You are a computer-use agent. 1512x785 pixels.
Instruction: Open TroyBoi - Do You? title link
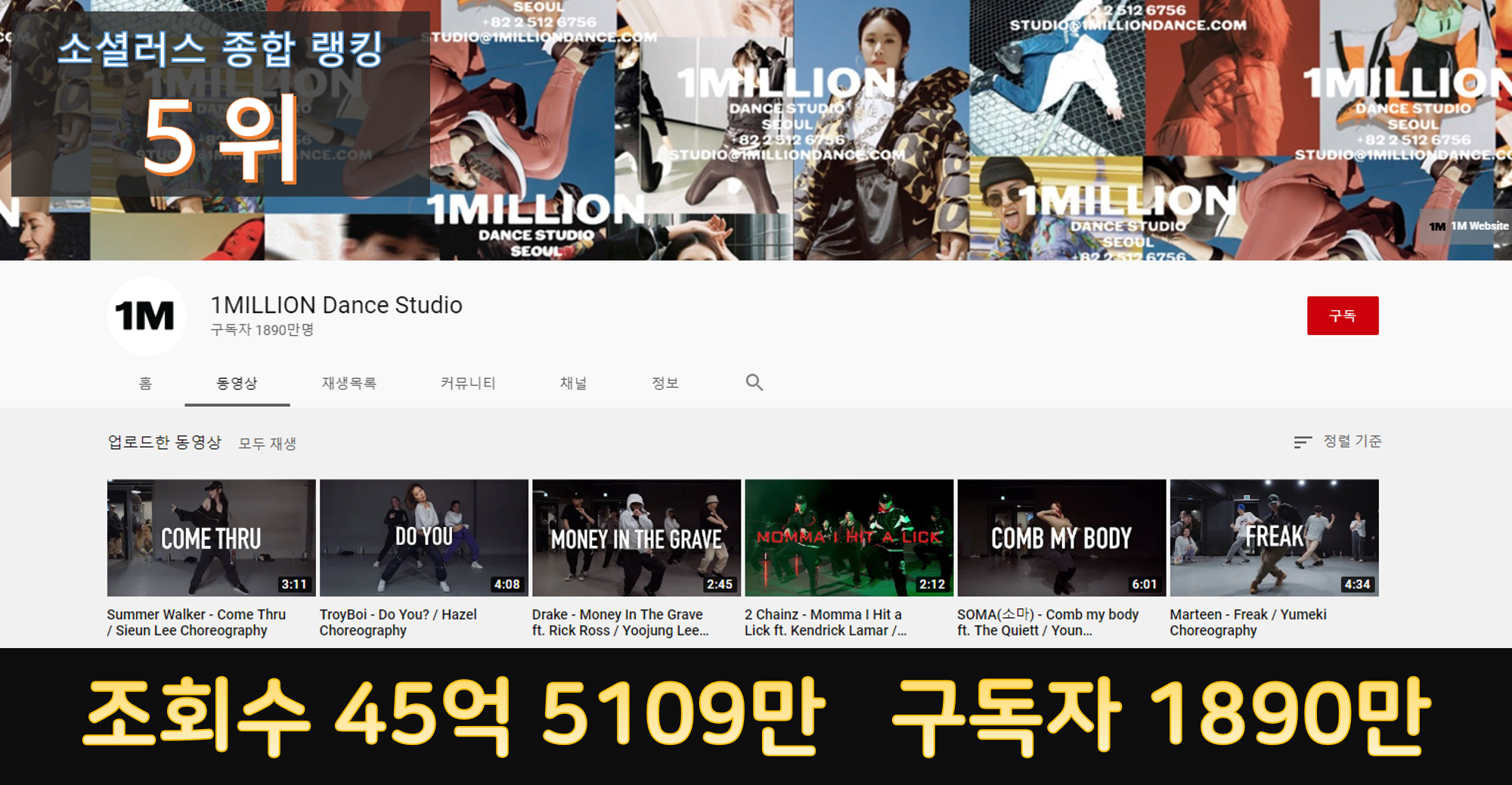click(398, 622)
